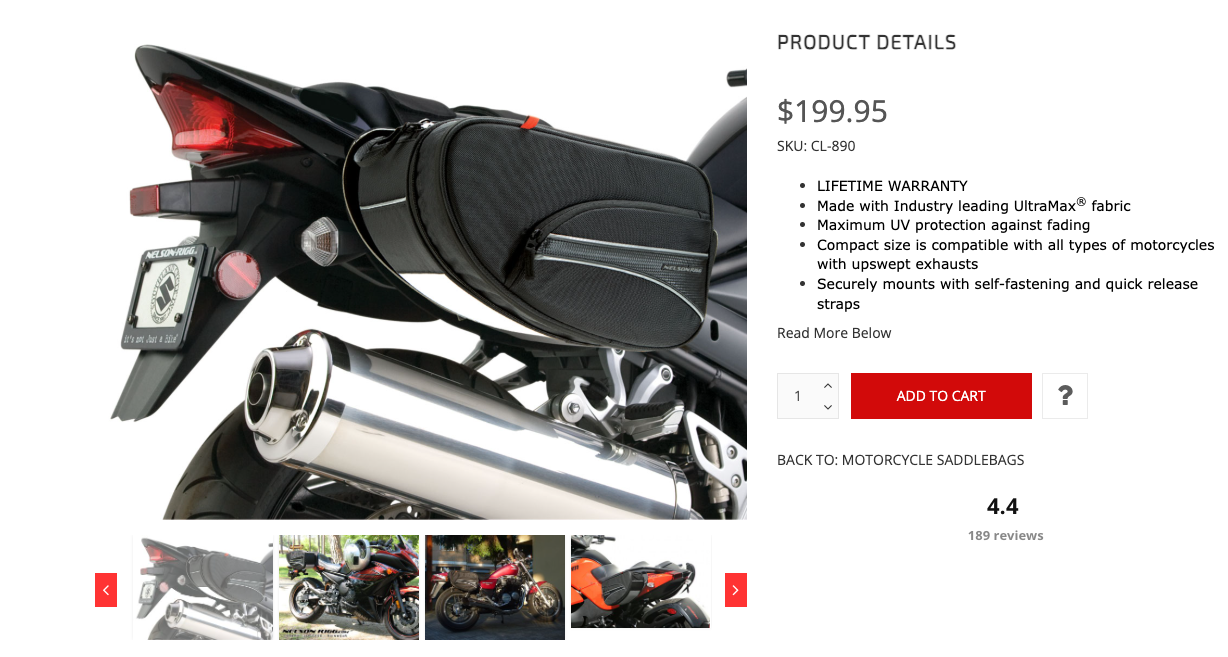Select the Product Details heading
The height and width of the screenshot is (657, 1228).
coord(867,43)
